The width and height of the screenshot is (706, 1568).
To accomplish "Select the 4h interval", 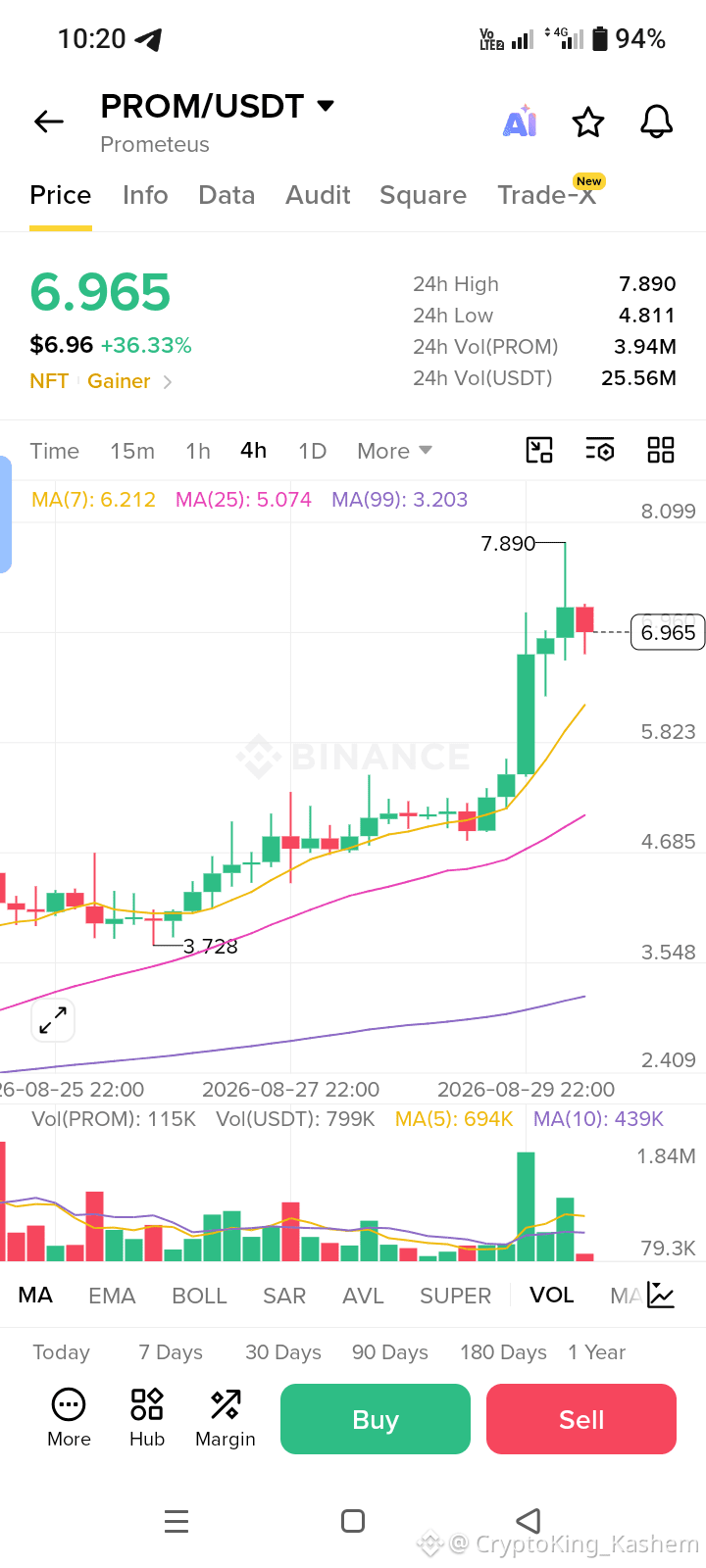I will coord(253,450).
